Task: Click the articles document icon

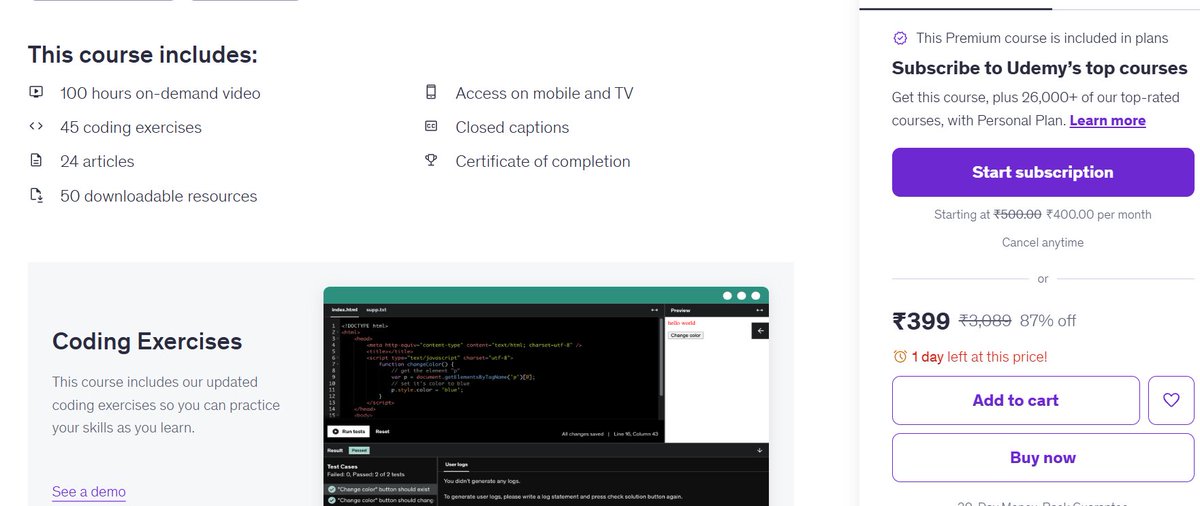Action: click(x=36, y=161)
